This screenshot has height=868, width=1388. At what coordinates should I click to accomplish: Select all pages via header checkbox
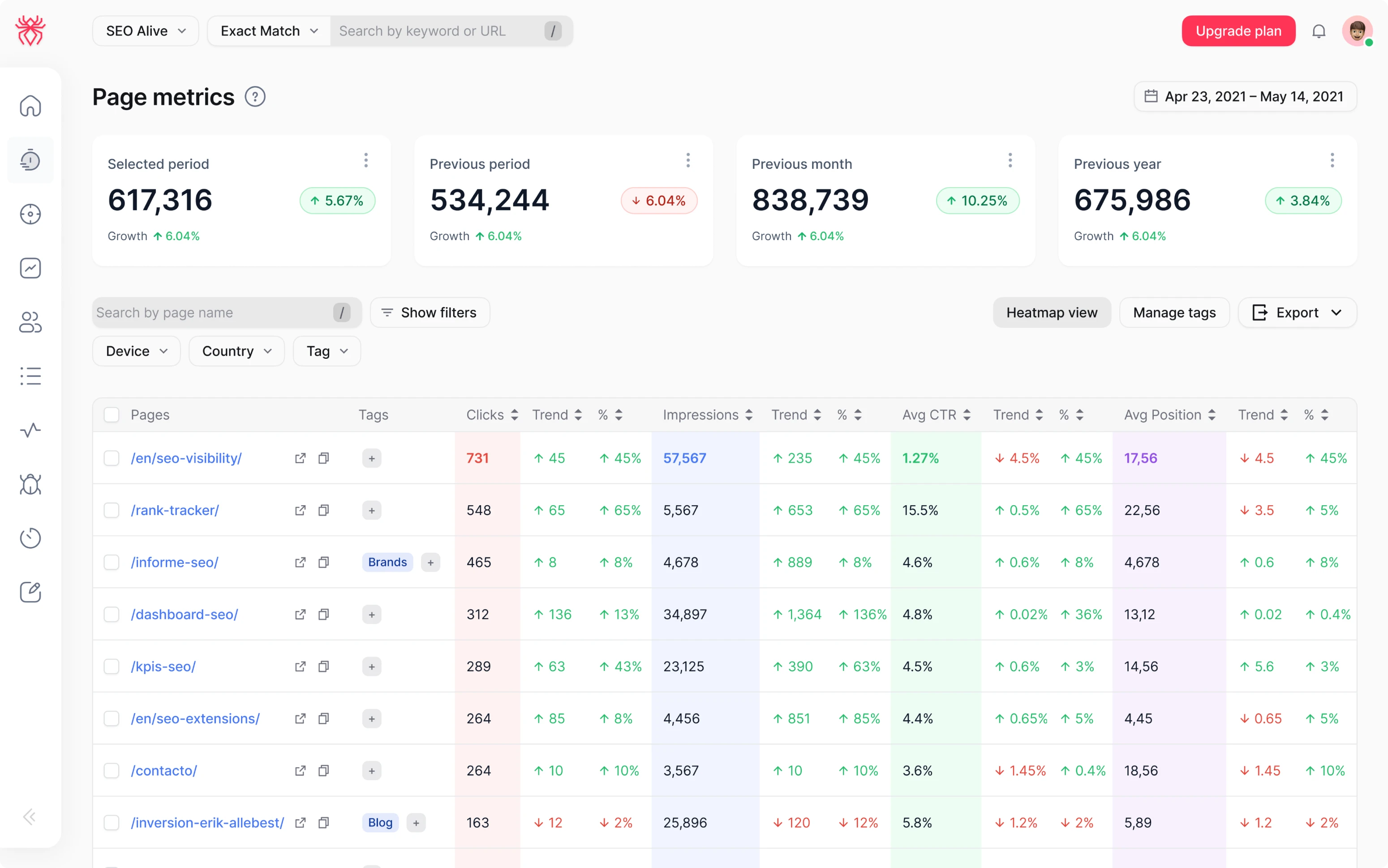click(112, 414)
